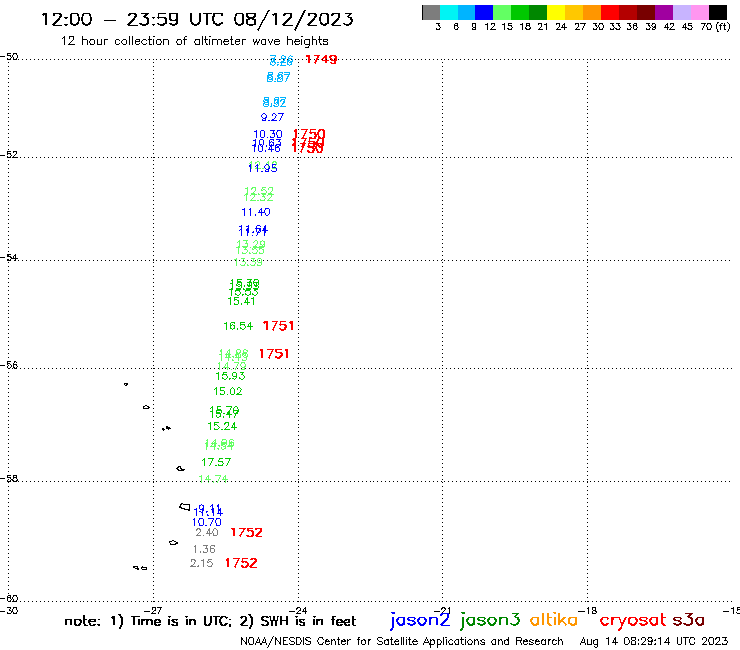
Task: Click the wave height value 17.57
Action: (x=216, y=462)
